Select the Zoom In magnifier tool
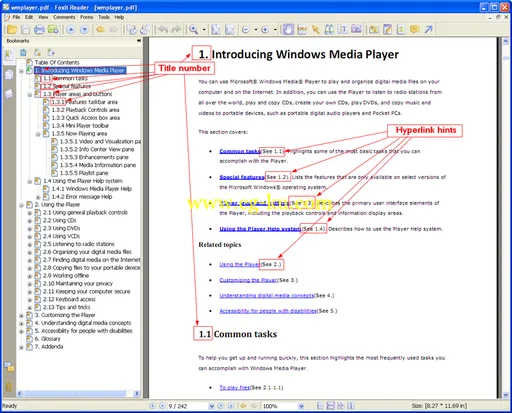 pyautogui.click(x=193, y=30)
